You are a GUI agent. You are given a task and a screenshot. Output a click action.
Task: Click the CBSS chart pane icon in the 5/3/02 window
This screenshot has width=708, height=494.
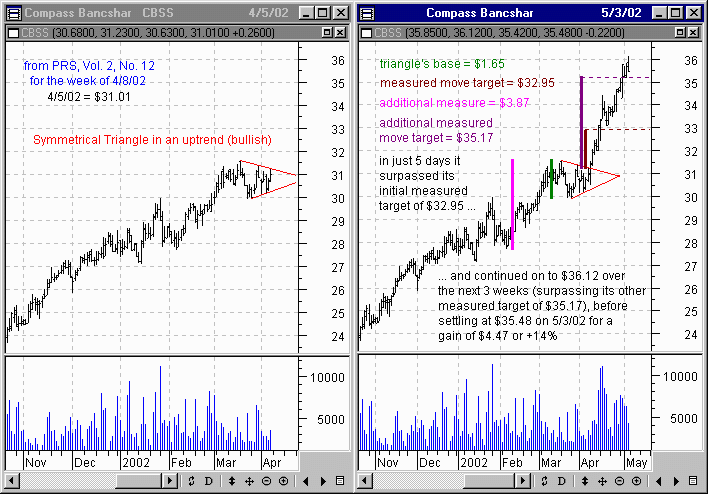click(x=366, y=33)
